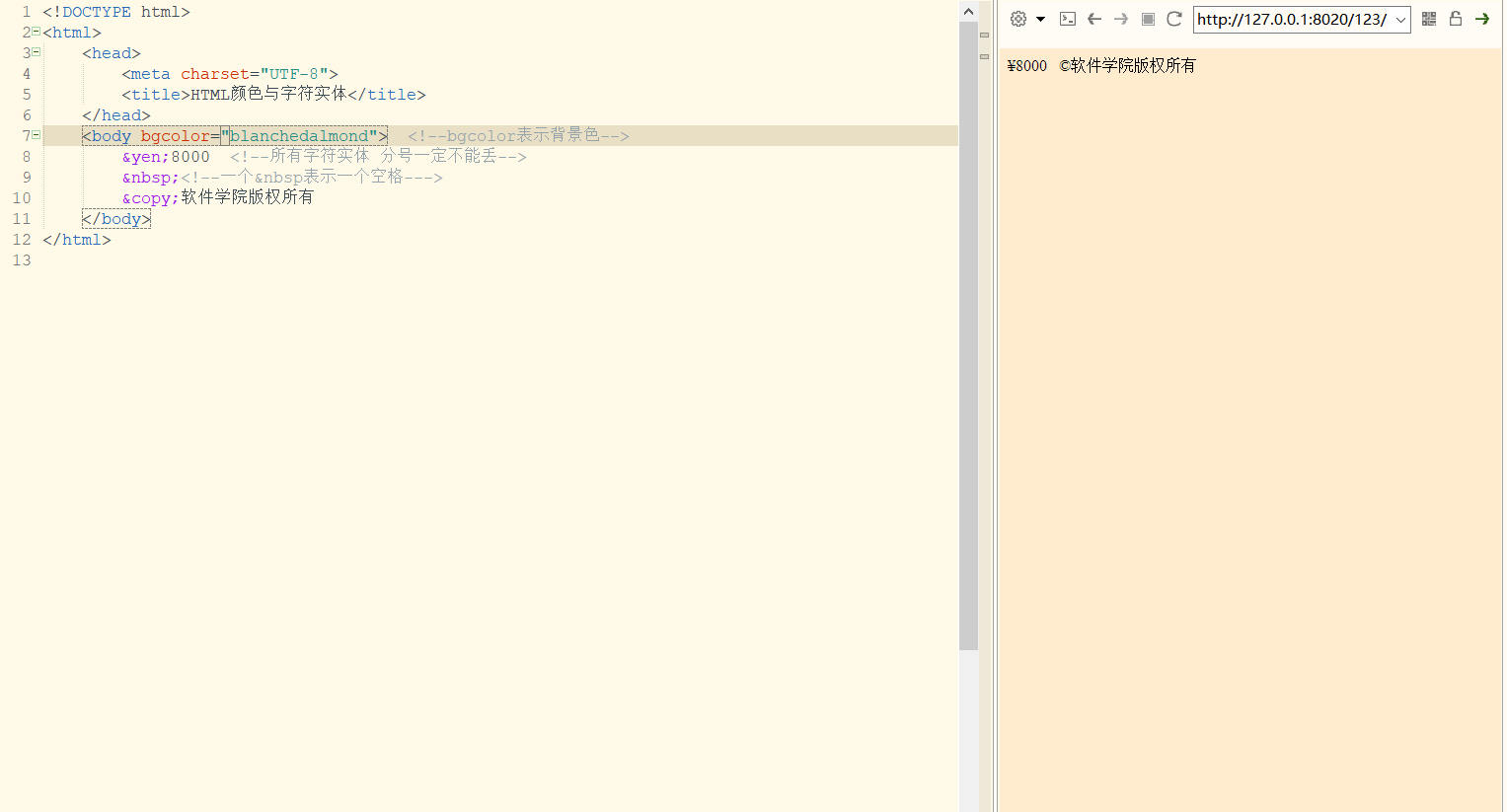Click the title text HTML颜色与字符实体
The width and height of the screenshot is (1507, 812).
[x=268, y=95]
